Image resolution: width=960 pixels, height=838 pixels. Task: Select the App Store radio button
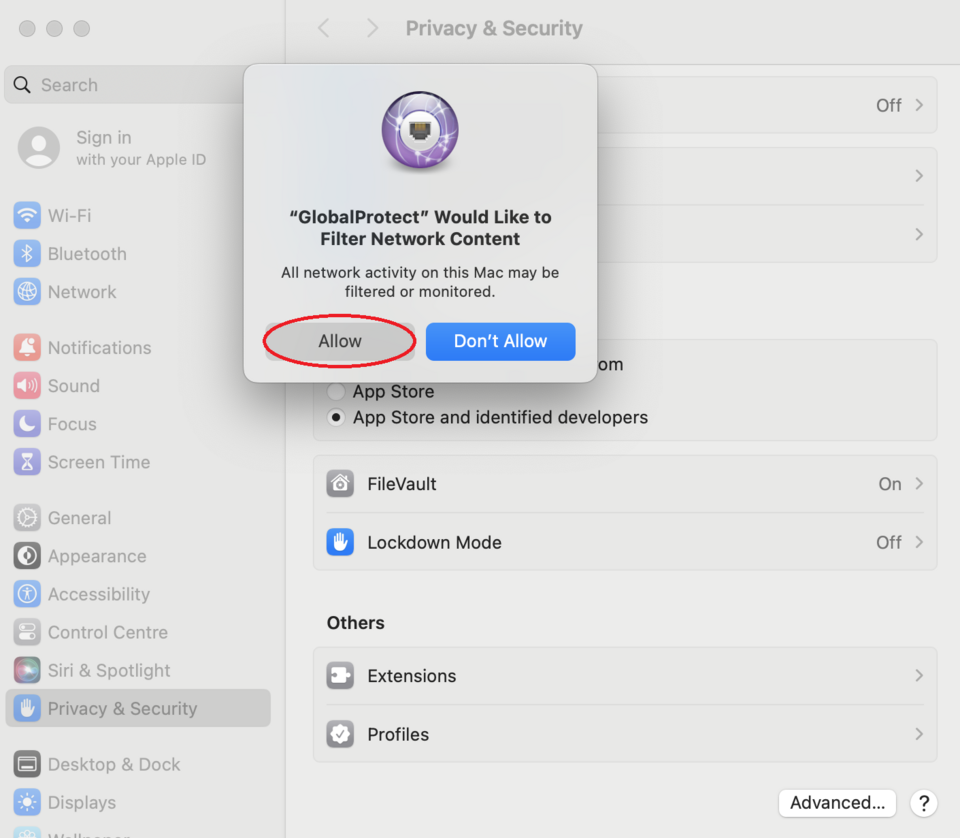pos(337,392)
